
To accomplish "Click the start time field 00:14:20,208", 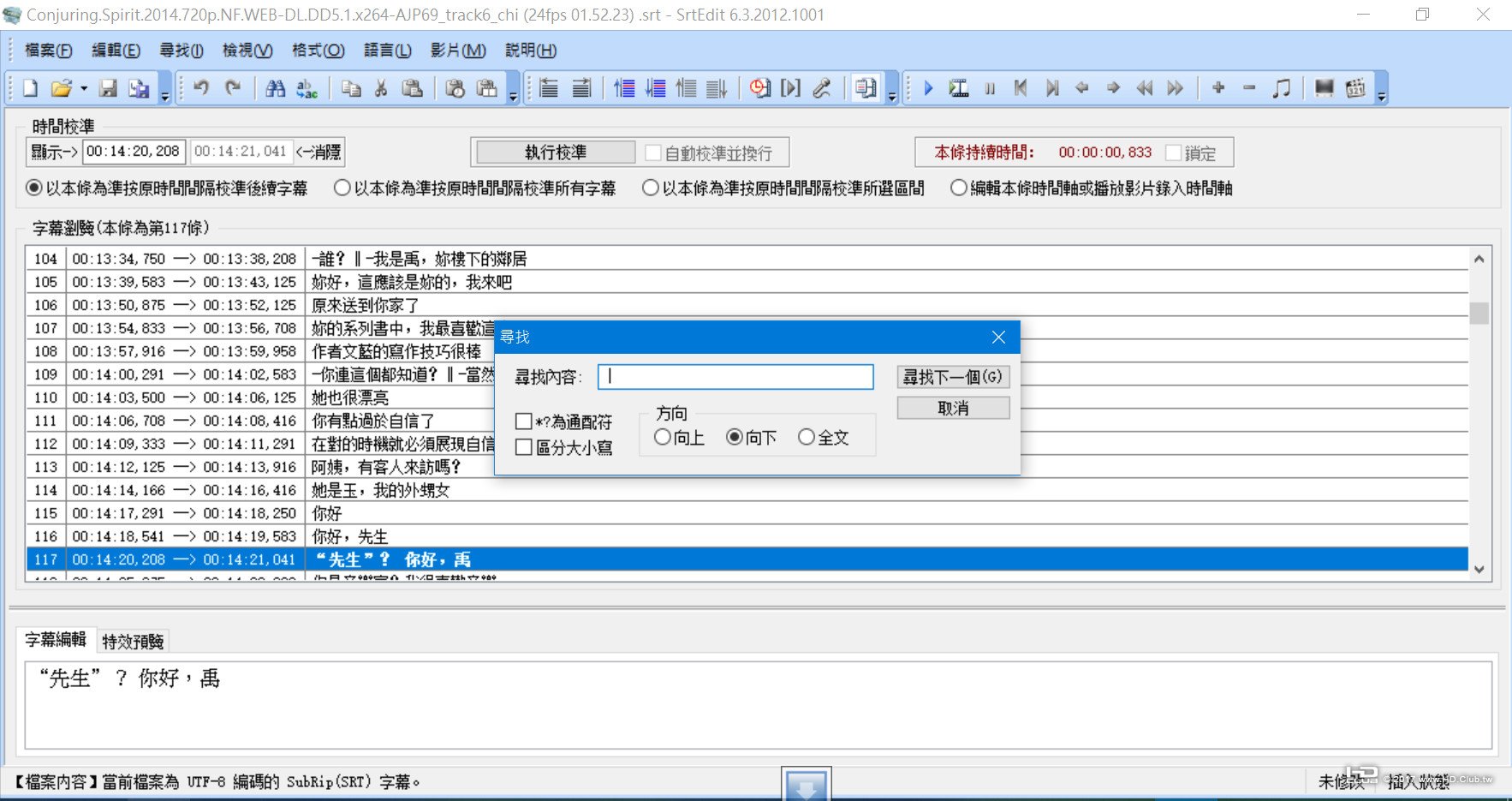I will tap(134, 152).
